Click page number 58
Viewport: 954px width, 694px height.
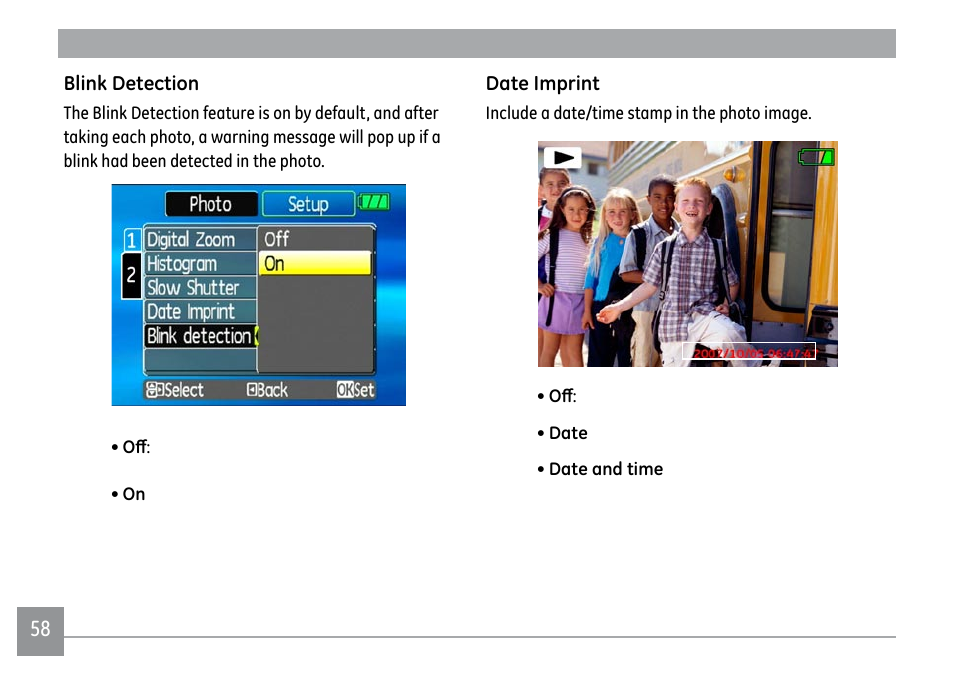tap(40, 631)
